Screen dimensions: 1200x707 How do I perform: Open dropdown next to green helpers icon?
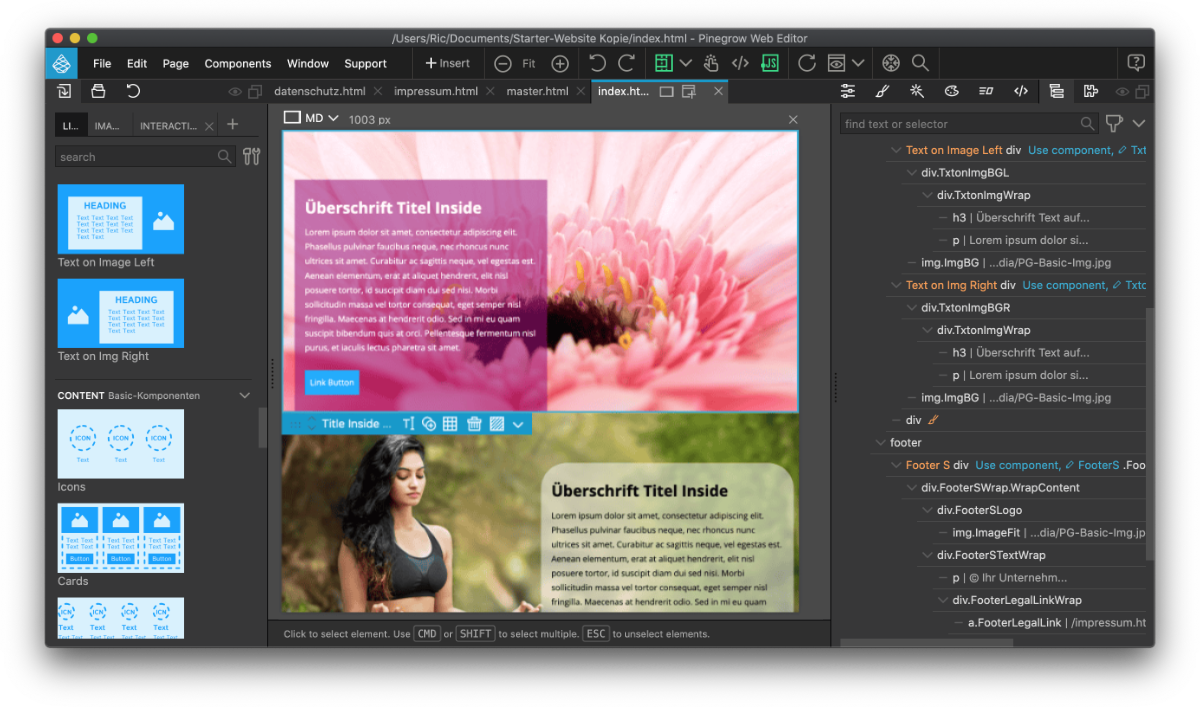pos(686,63)
